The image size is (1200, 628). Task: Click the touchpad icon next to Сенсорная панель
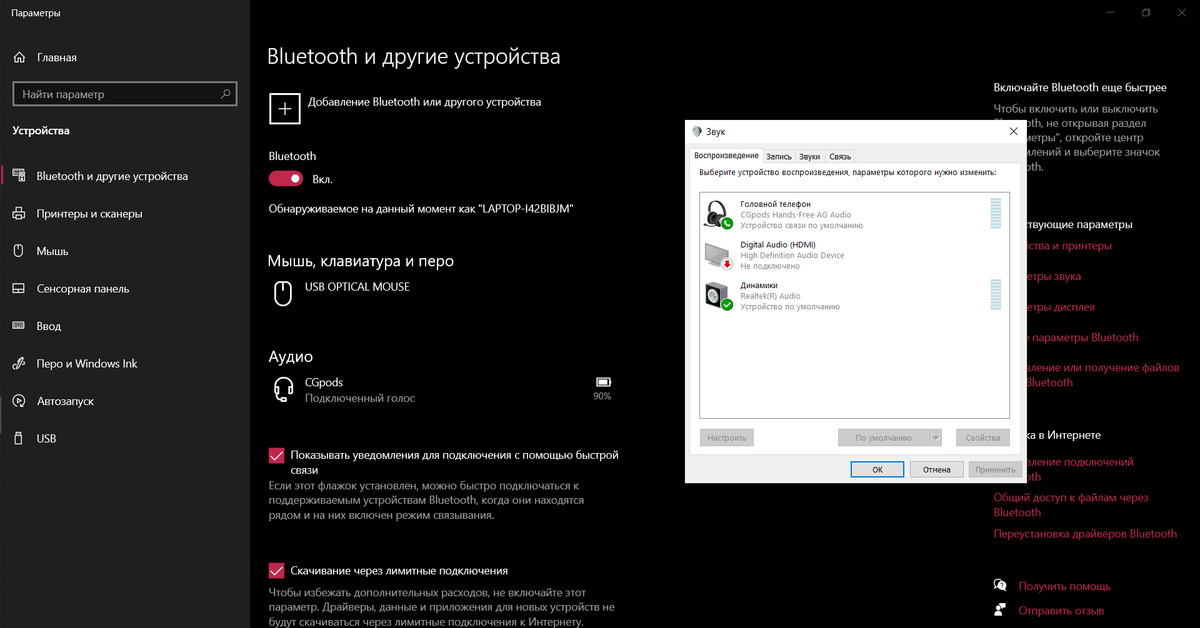[18, 288]
